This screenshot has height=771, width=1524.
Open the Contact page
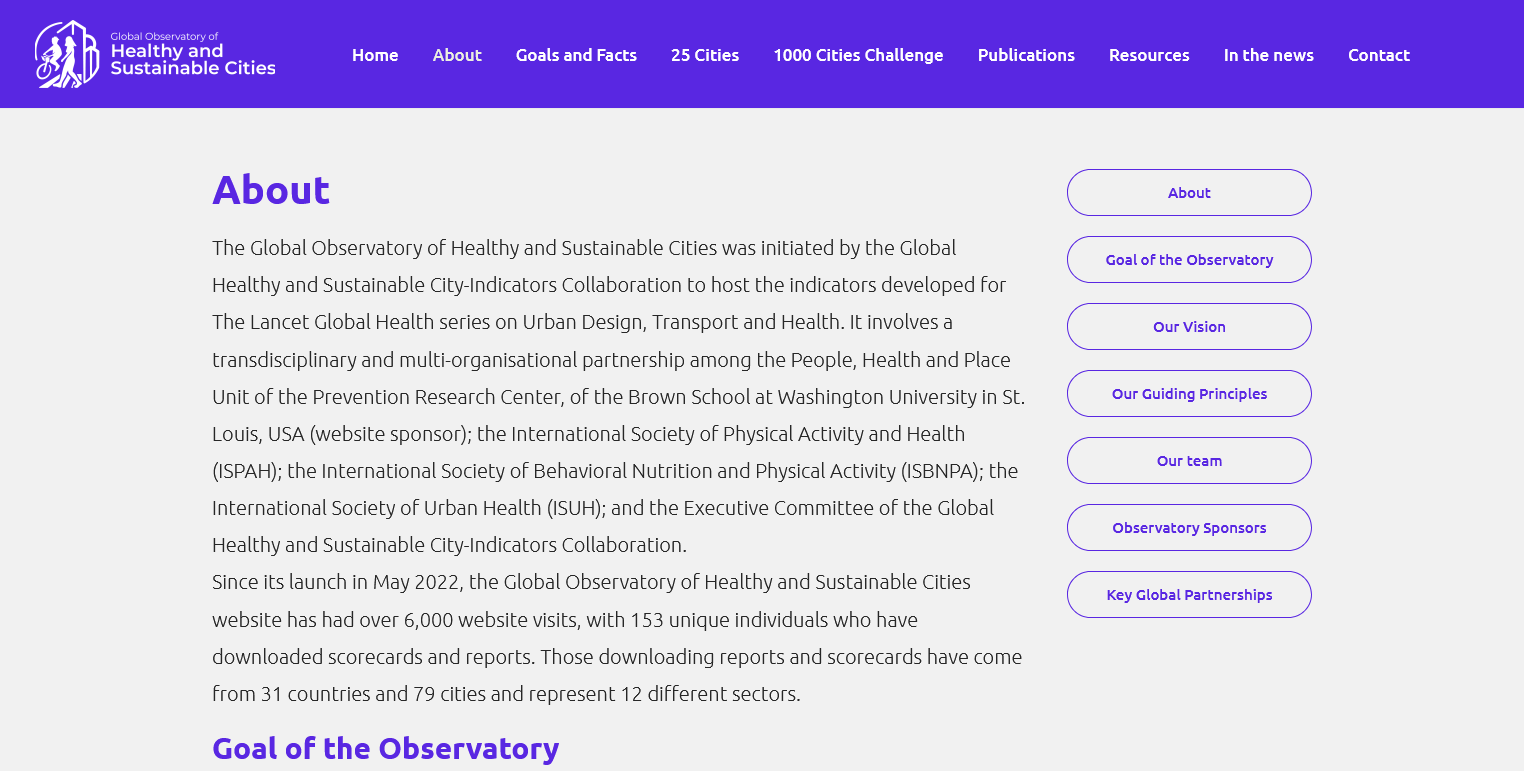pos(1378,55)
